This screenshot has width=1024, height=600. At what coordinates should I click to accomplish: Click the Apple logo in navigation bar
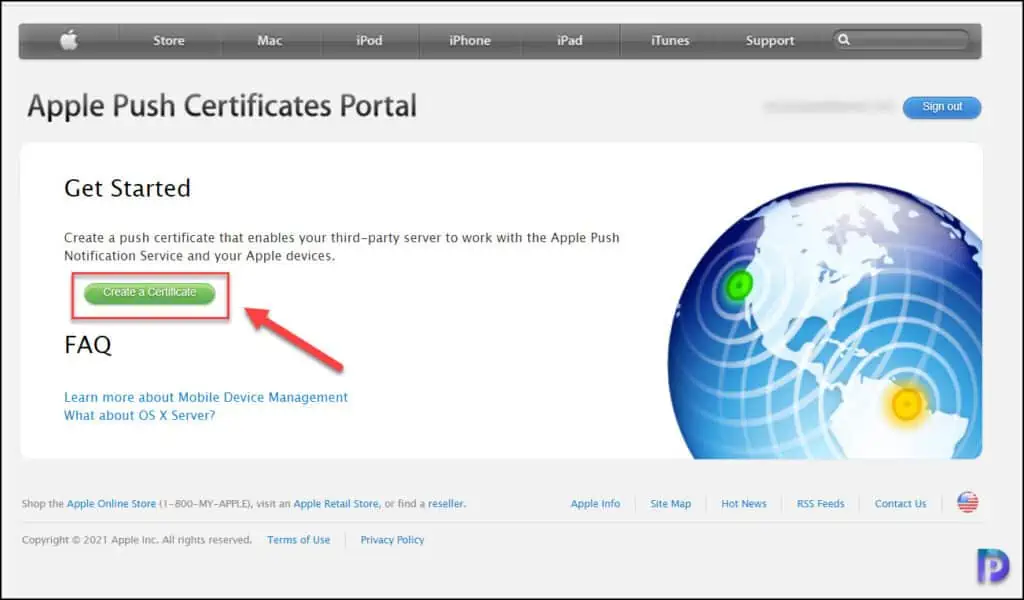[x=69, y=40]
